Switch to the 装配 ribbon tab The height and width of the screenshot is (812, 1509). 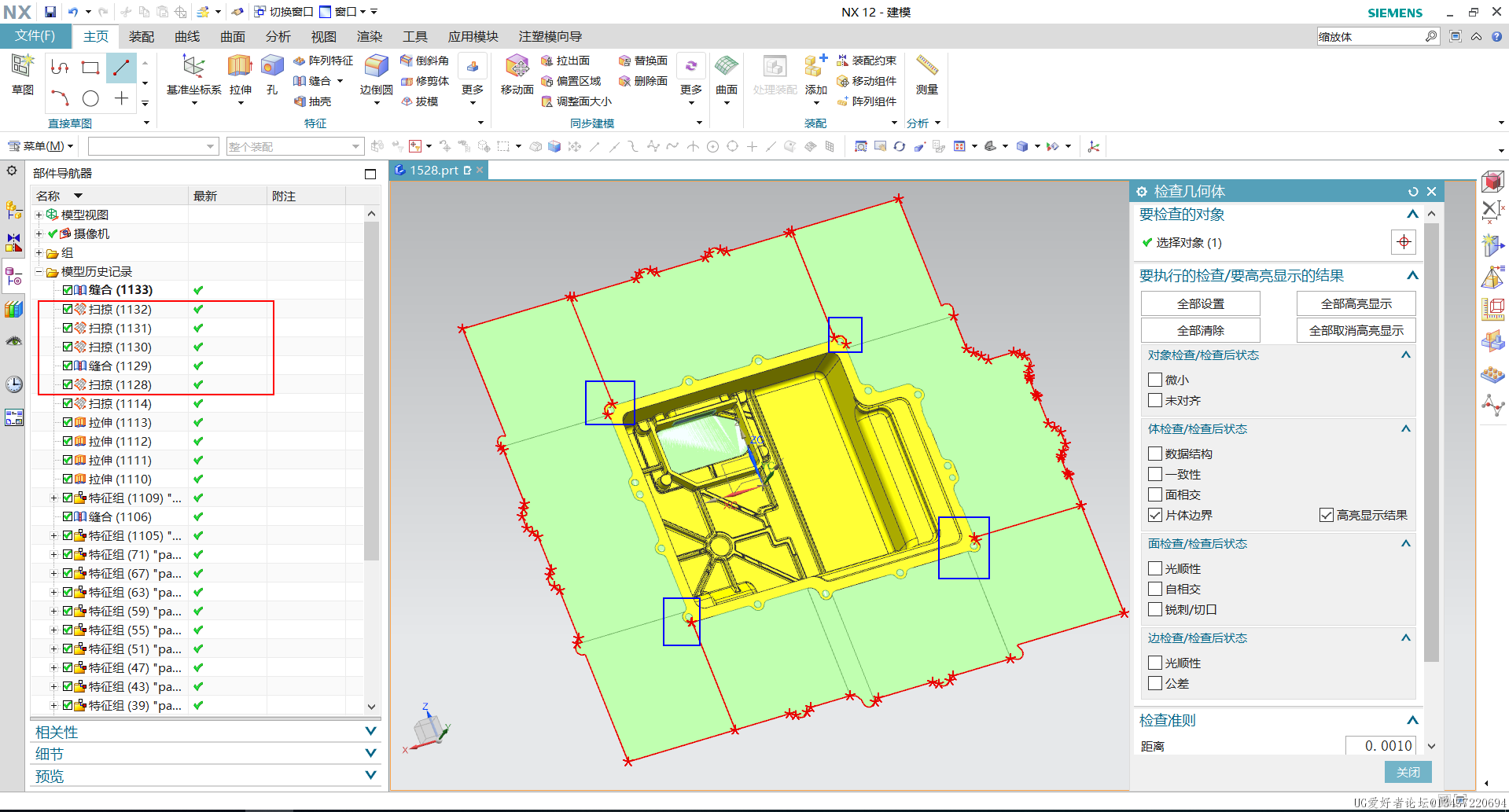point(142,36)
